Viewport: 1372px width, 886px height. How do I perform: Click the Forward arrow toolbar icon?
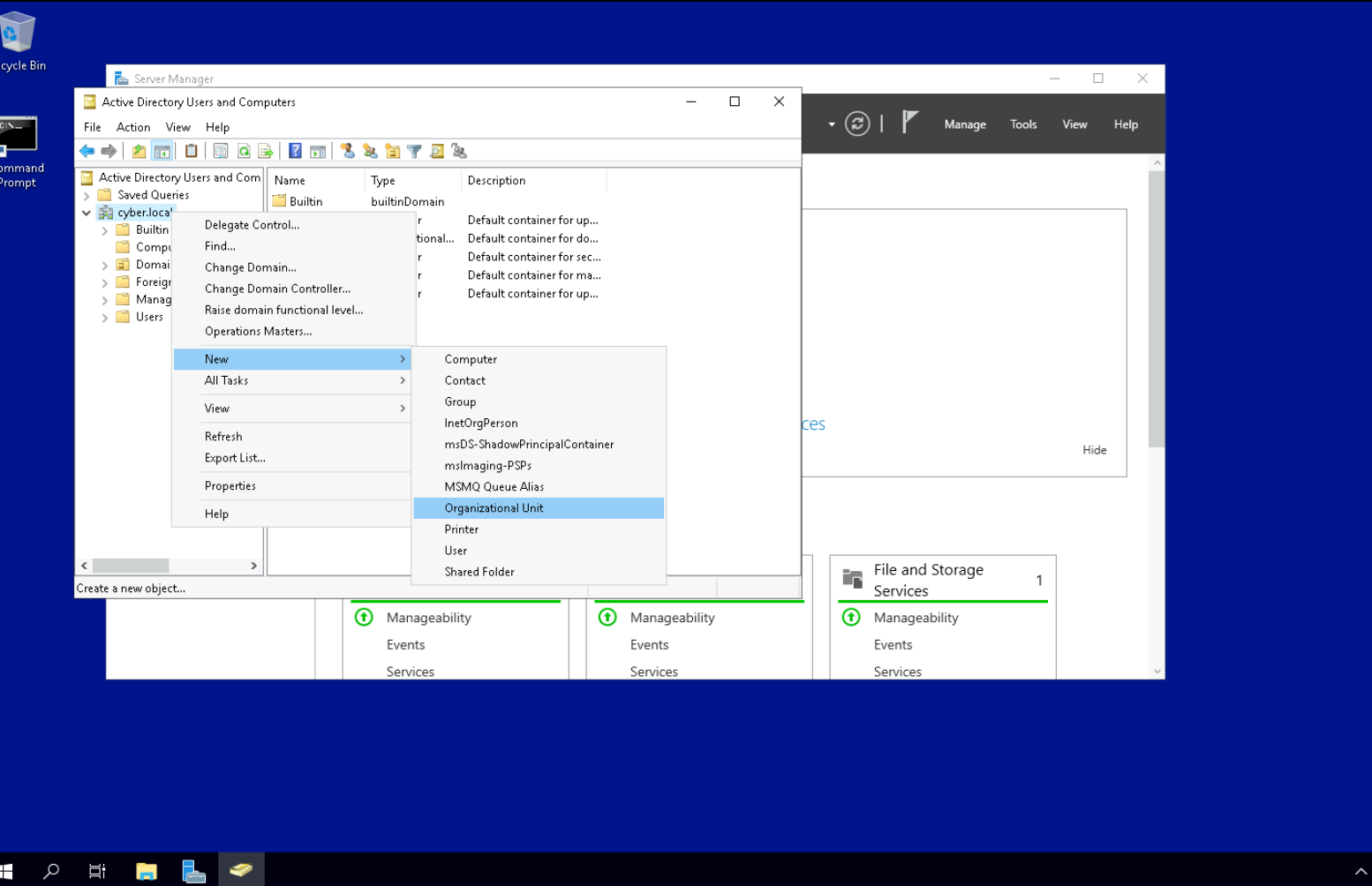[109, 151]
